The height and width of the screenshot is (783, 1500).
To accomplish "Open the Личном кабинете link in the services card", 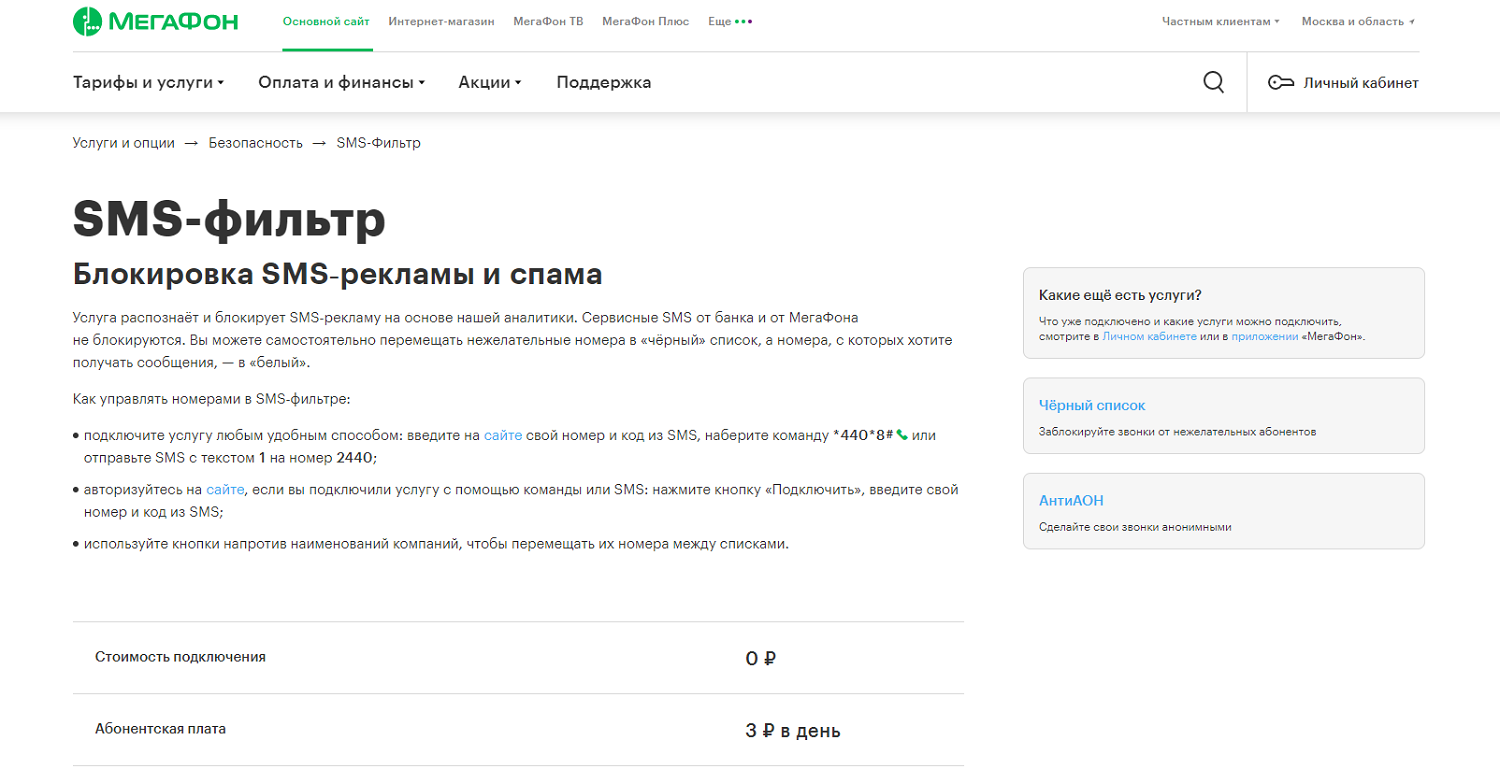I will point(1149,337).
